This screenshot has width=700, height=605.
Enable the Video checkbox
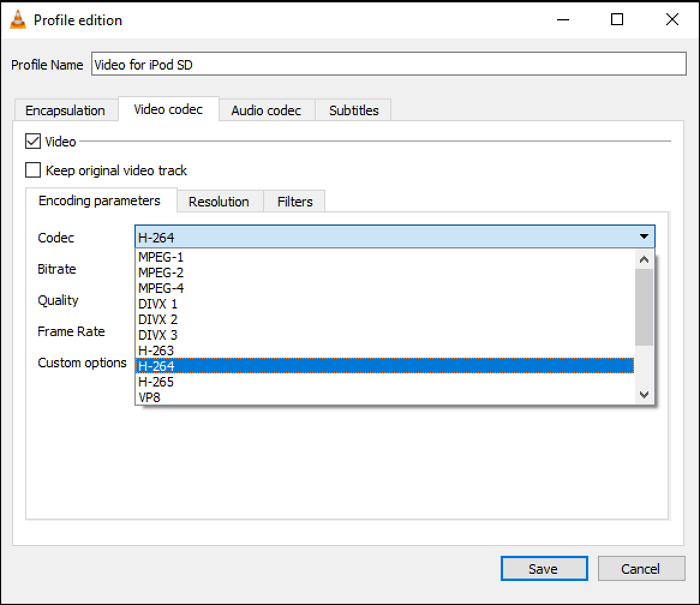click(33, 142)
